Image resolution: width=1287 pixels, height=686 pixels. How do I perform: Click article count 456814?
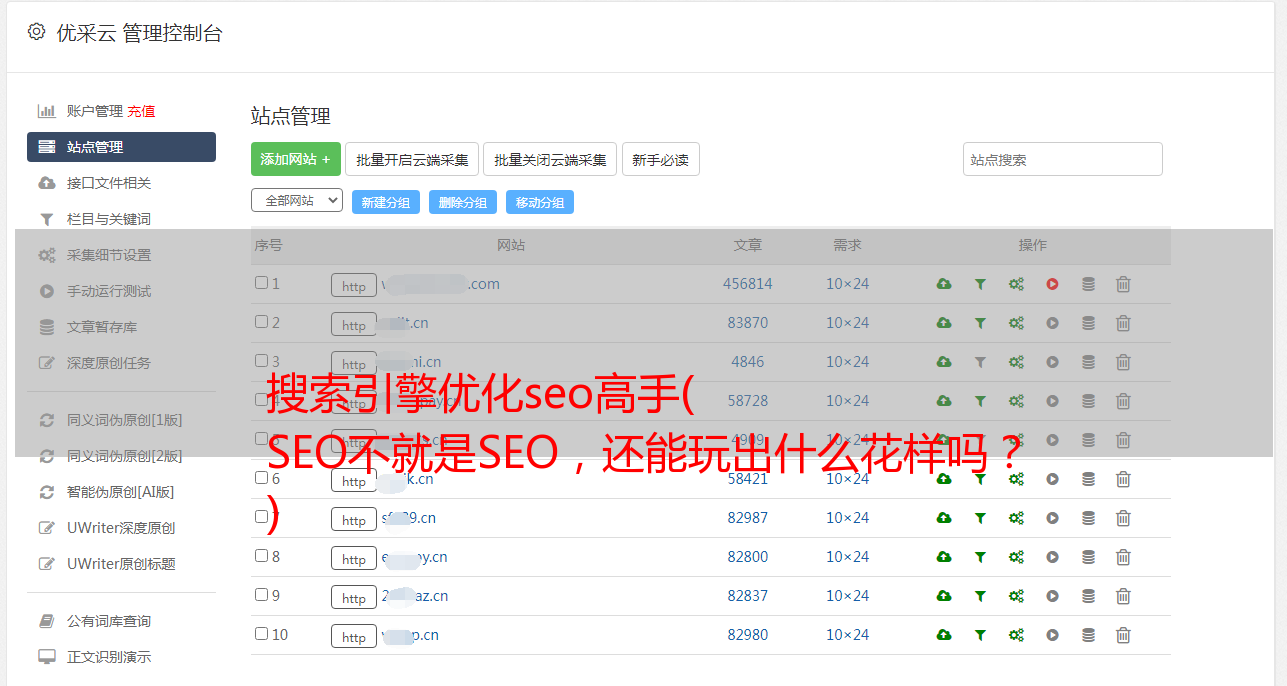pyautogui.click(x=748, y=284)
